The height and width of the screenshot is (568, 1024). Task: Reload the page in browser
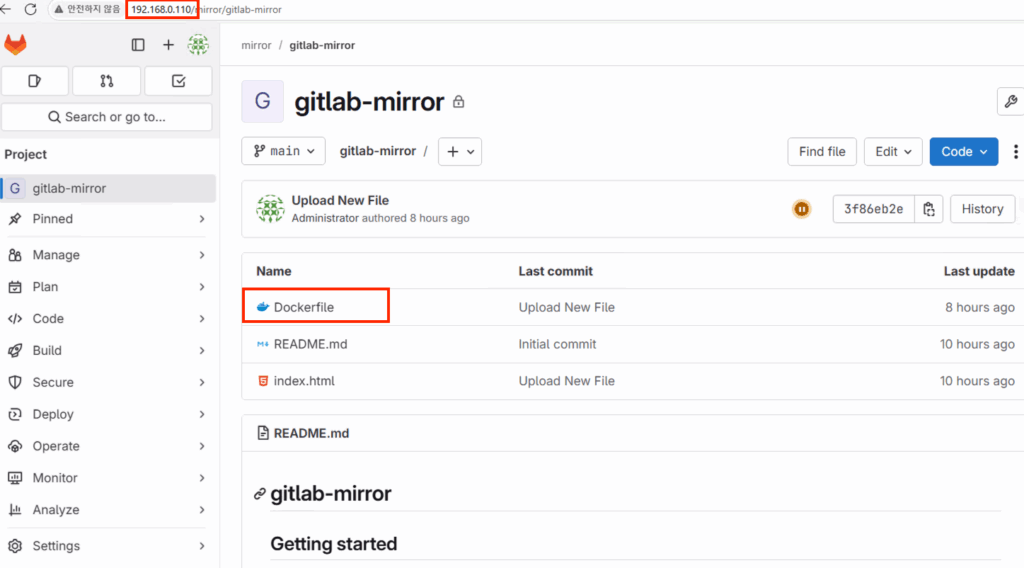31,9
